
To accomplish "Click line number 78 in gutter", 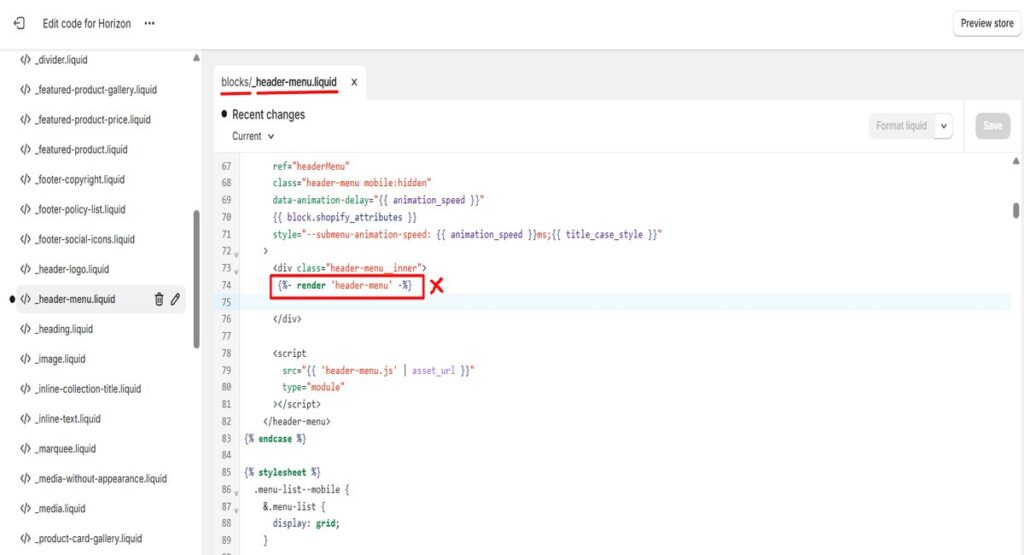I will (x=226, y=353).
